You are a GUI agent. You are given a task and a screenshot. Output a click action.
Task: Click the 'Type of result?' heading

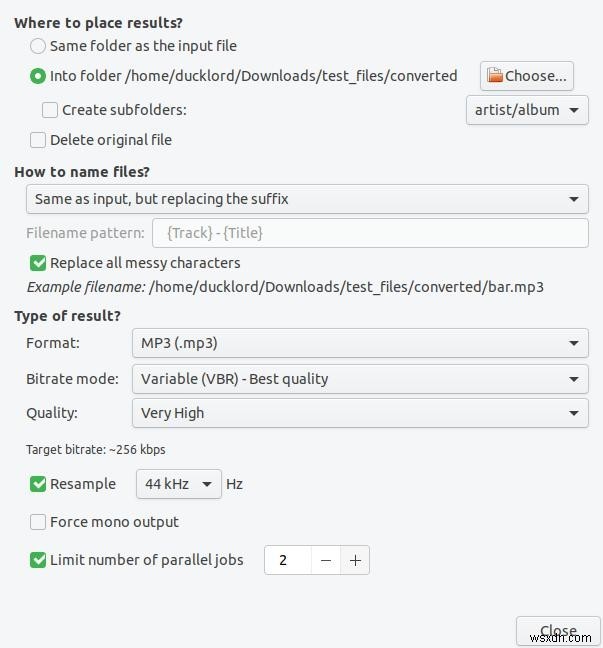67,316
